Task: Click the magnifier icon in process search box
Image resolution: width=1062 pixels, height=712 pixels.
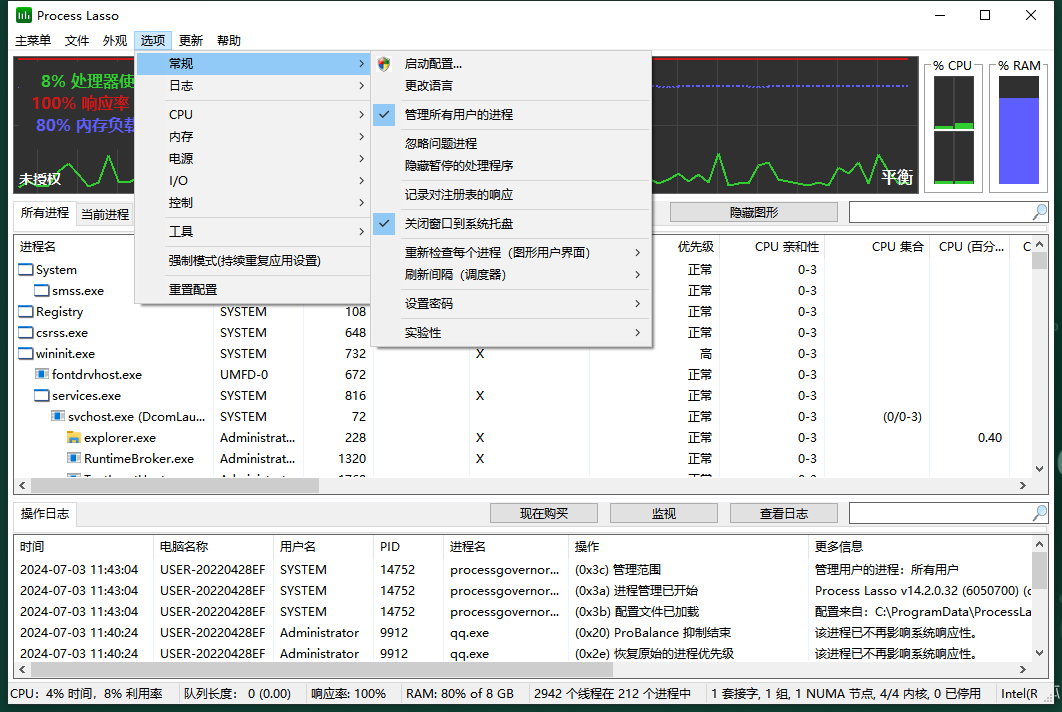Action: coord(1040,212)
